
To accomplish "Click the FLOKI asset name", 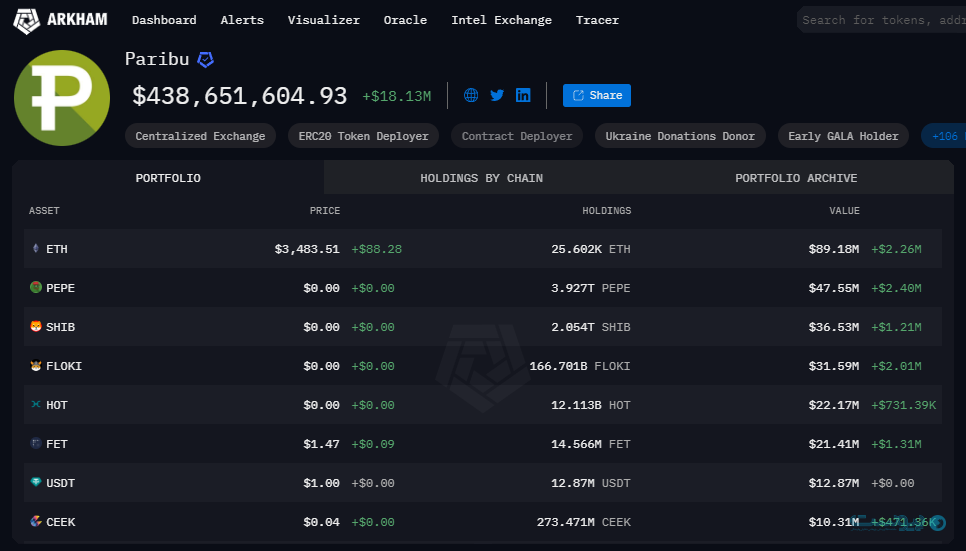I will [64, 366].
